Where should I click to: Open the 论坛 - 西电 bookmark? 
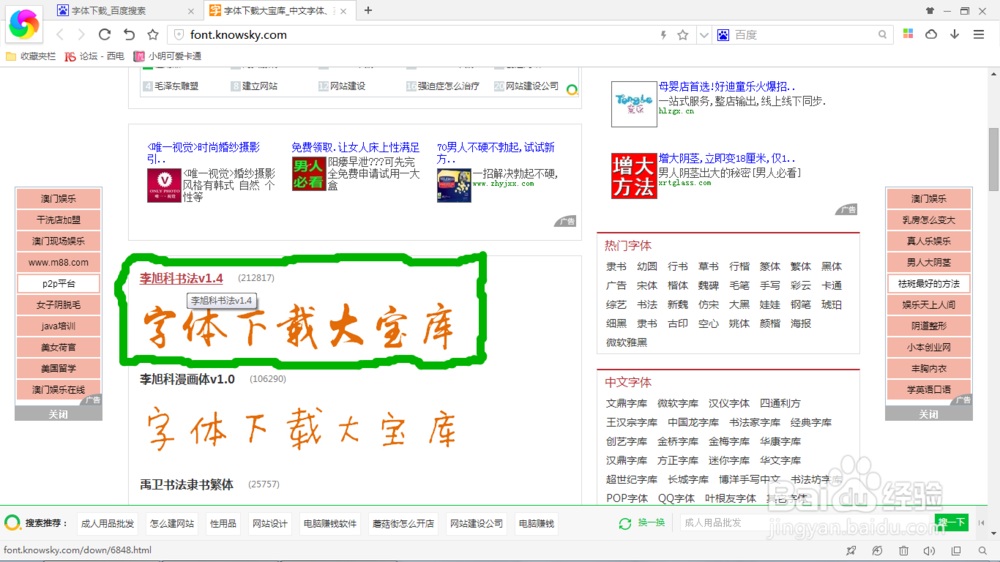[x=94, y=56]
